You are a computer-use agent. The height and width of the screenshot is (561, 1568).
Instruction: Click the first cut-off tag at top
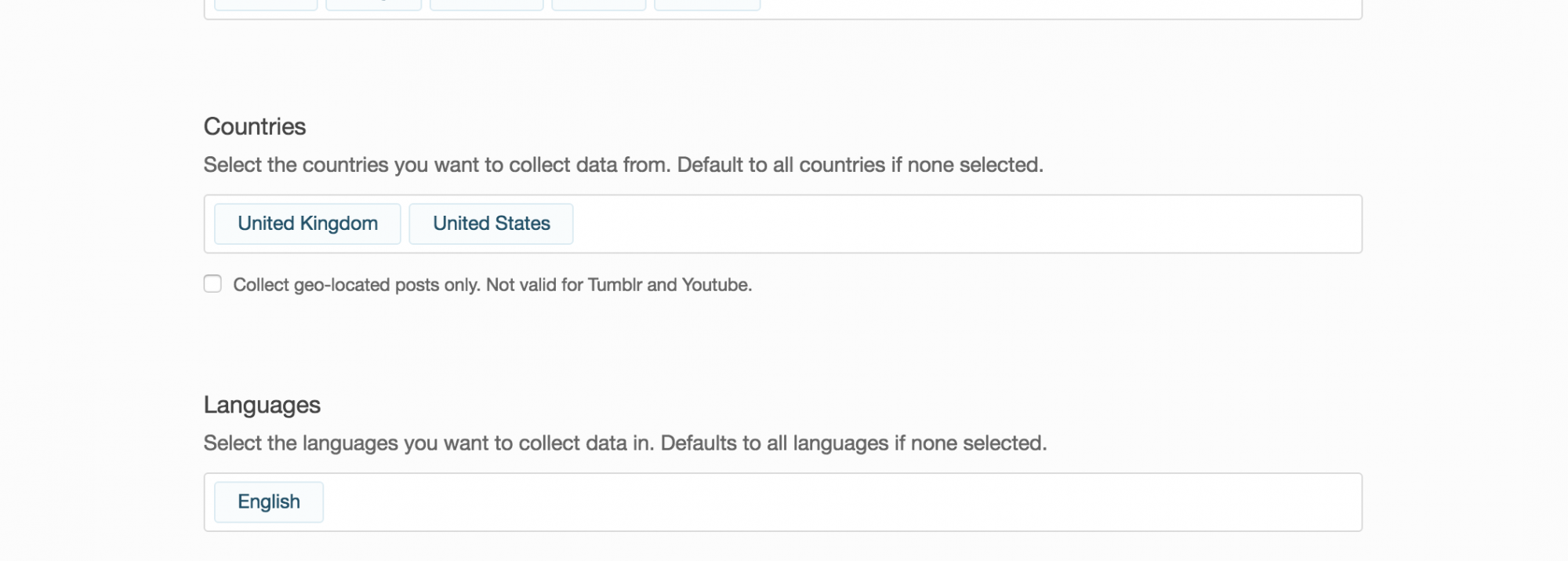266,5
